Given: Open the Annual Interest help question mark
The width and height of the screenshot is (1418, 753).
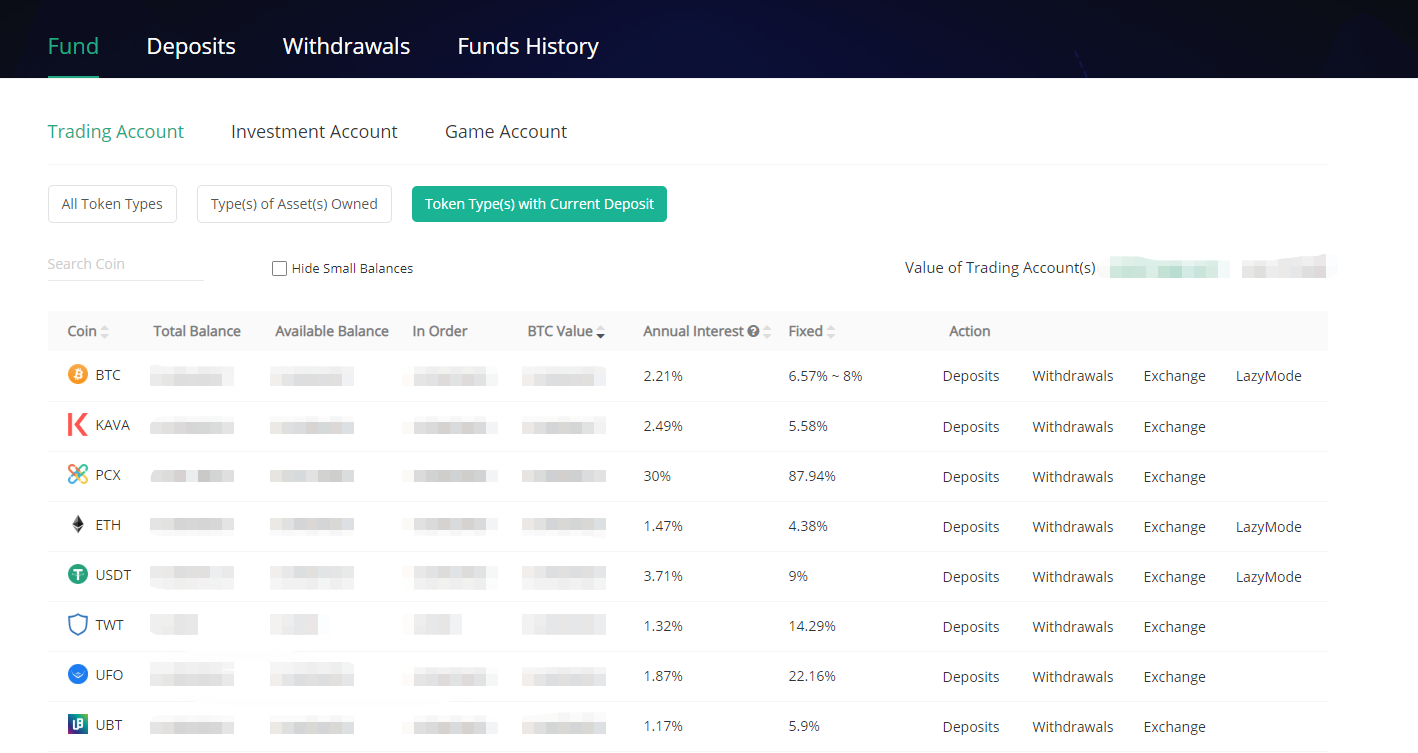Looking at the screenshot, I should point(753,331).
